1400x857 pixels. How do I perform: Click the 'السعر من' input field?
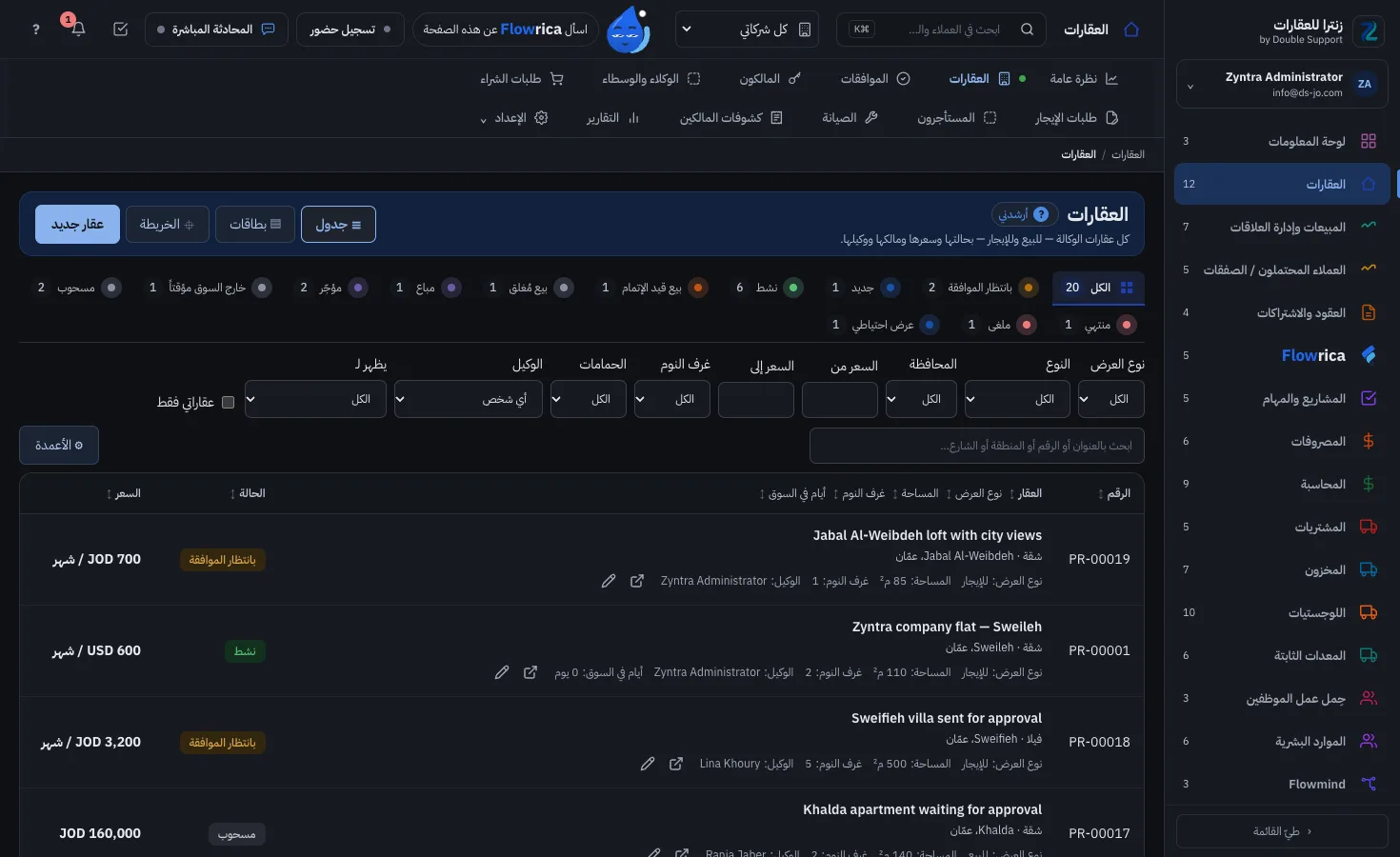click(840, 399)
